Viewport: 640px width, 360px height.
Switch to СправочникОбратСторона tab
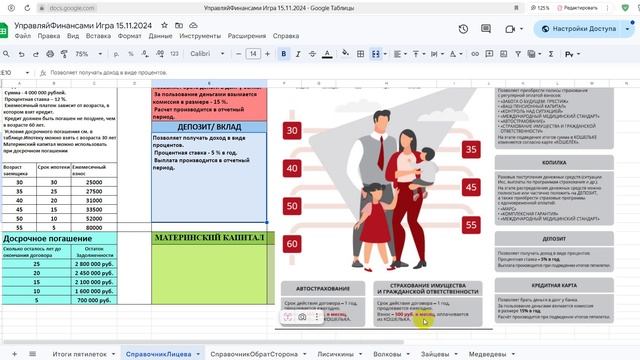[254, 354]
